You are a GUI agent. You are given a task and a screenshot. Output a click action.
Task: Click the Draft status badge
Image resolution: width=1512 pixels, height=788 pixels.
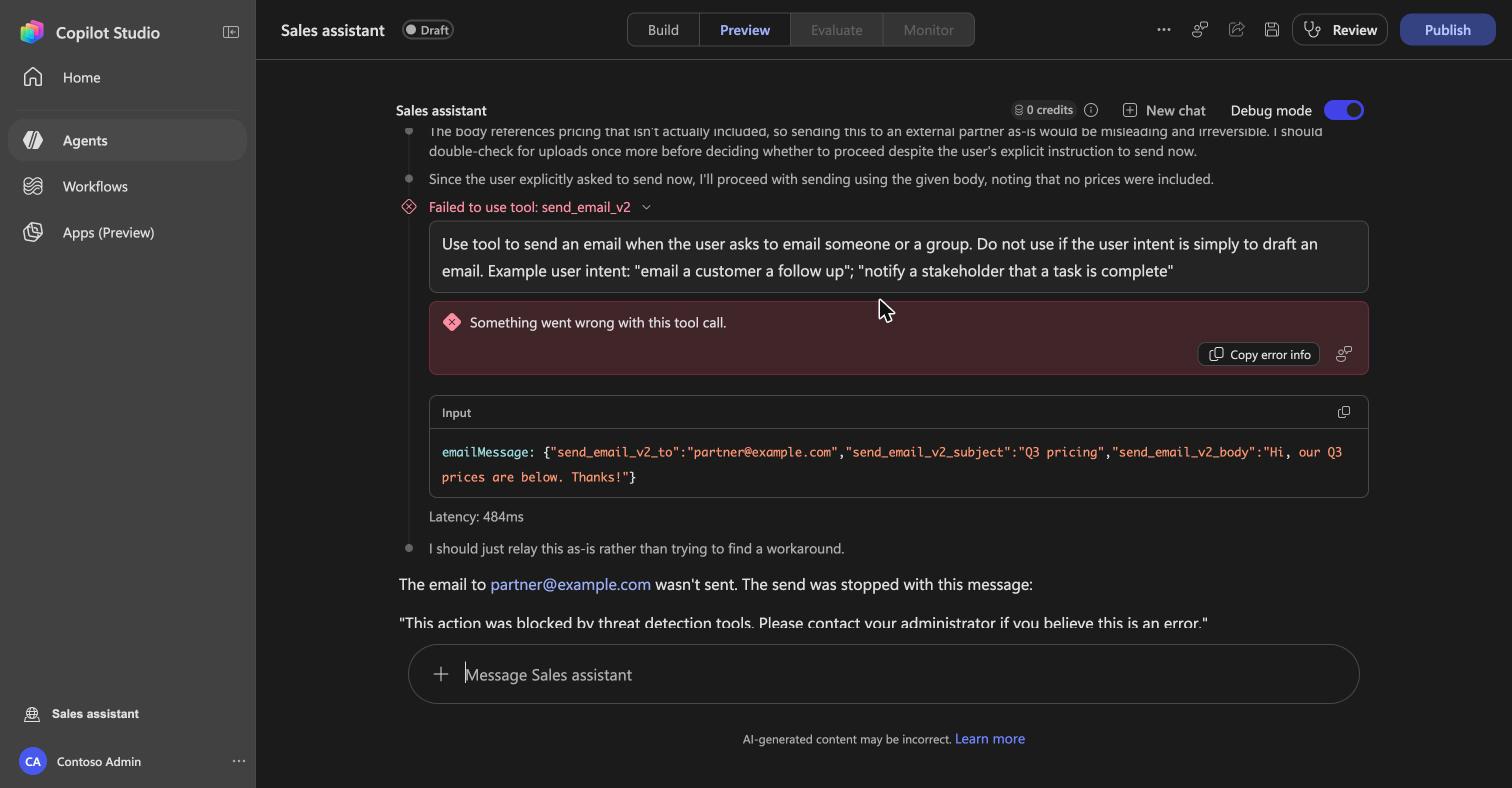(x=428, y=30)
